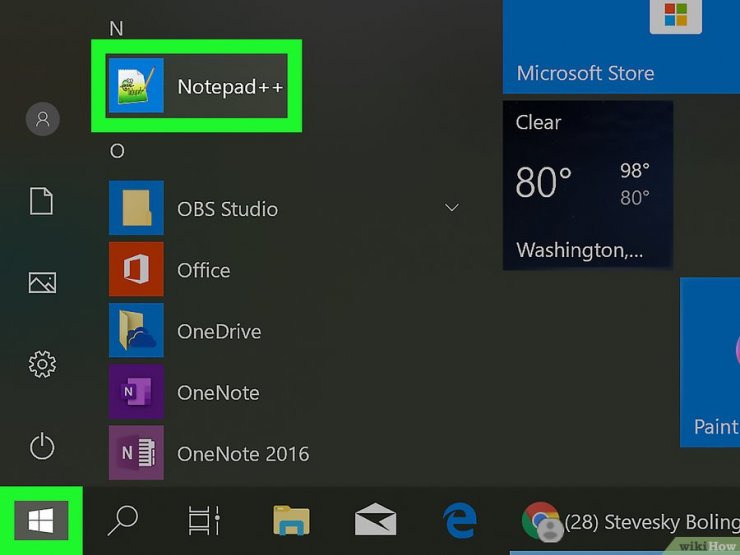
Task: Expand the OBS Studio folder chevron
Action: pyautogui.click(x=452, y=208)
